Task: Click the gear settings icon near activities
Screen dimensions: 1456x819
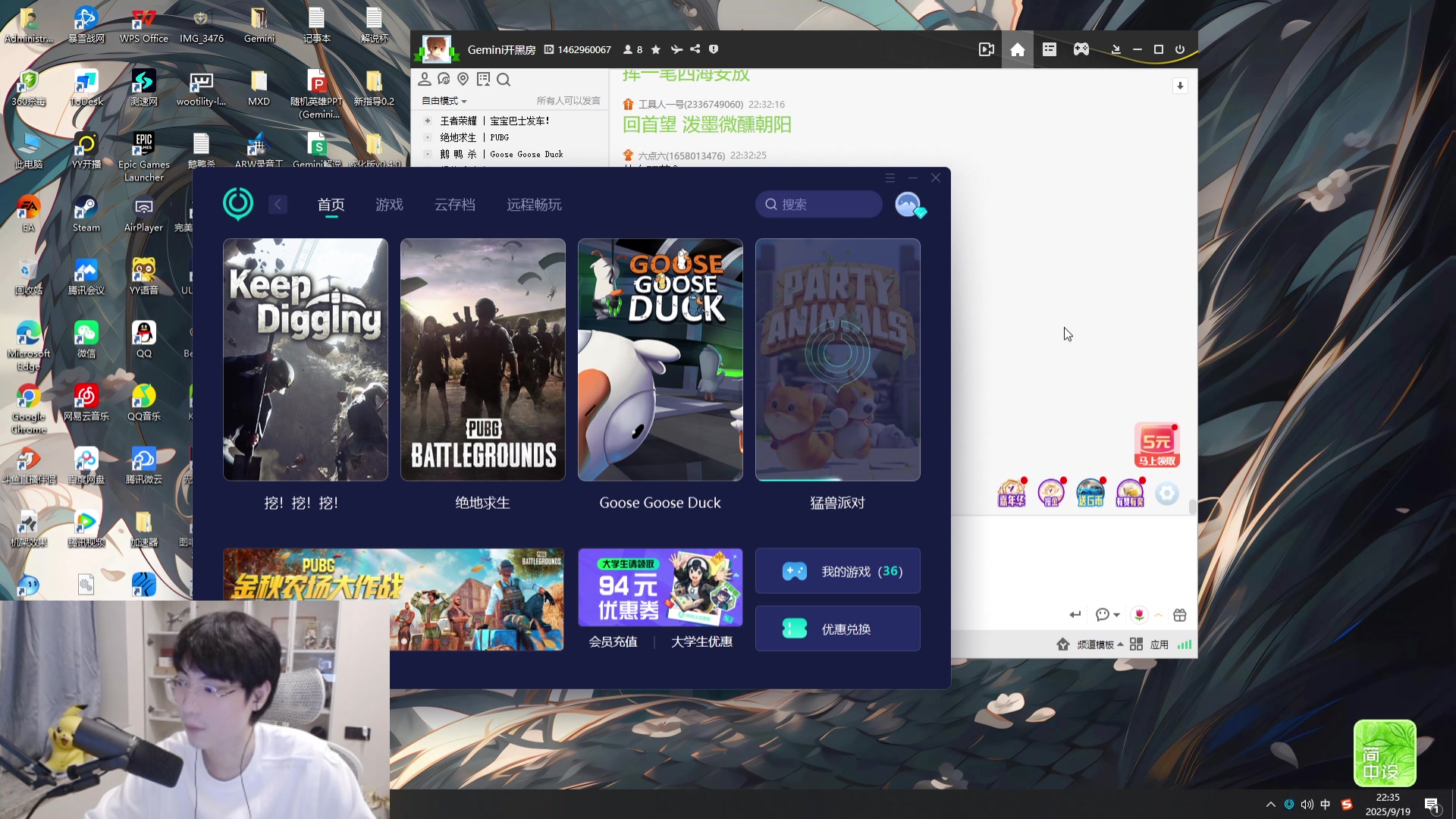Action: [1167, 494]
